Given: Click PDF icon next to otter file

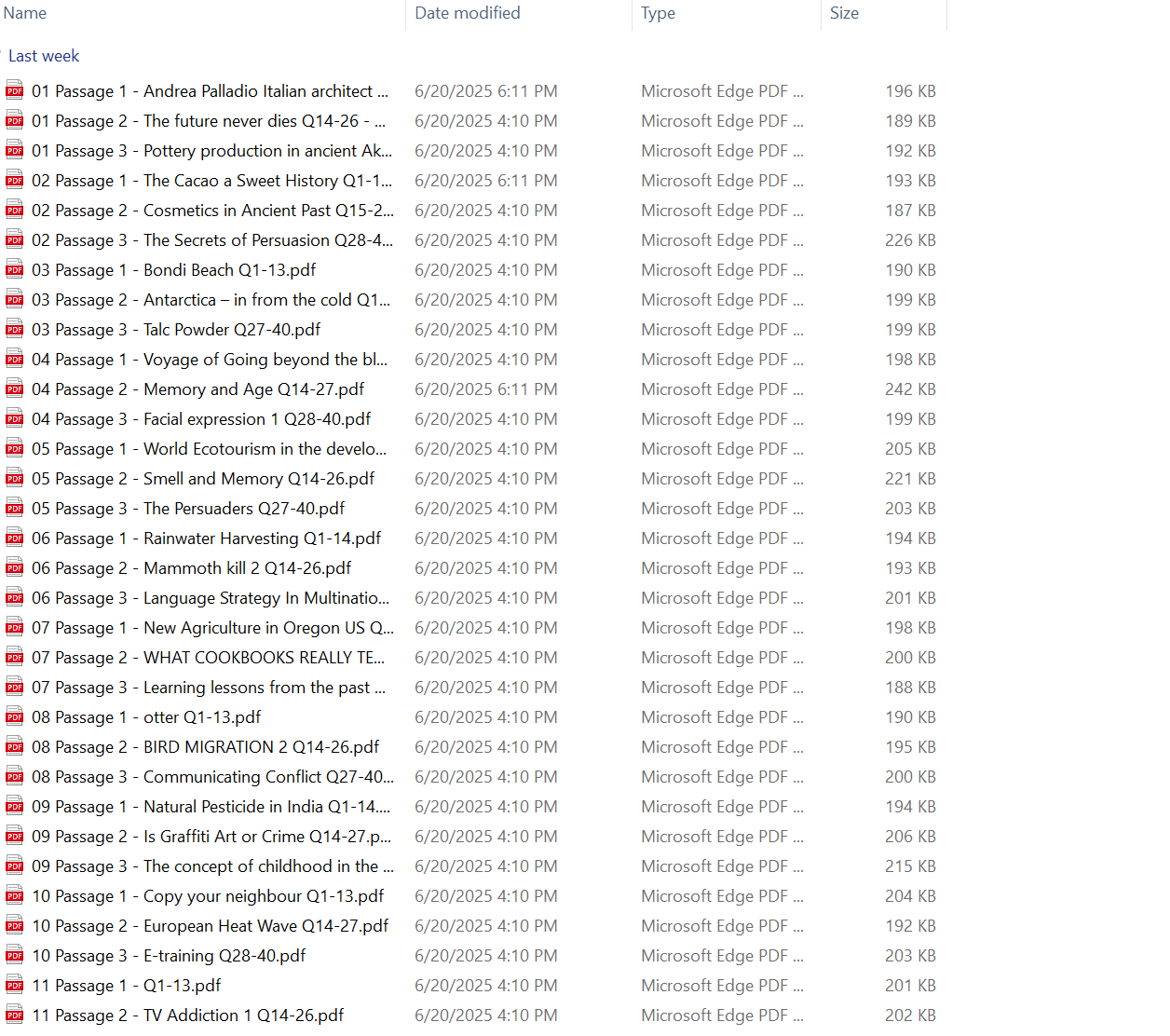Looking at the screenshot, I should (x=15, y=716).
